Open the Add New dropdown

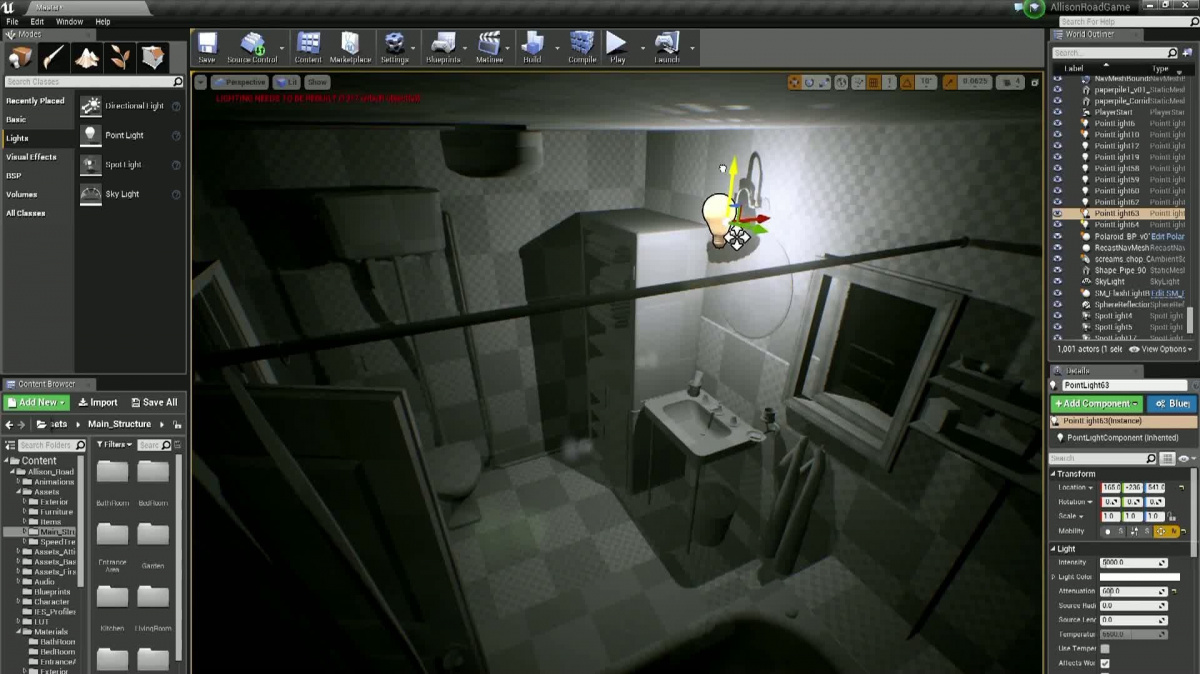pyautogui.click(x=36, y=402)
